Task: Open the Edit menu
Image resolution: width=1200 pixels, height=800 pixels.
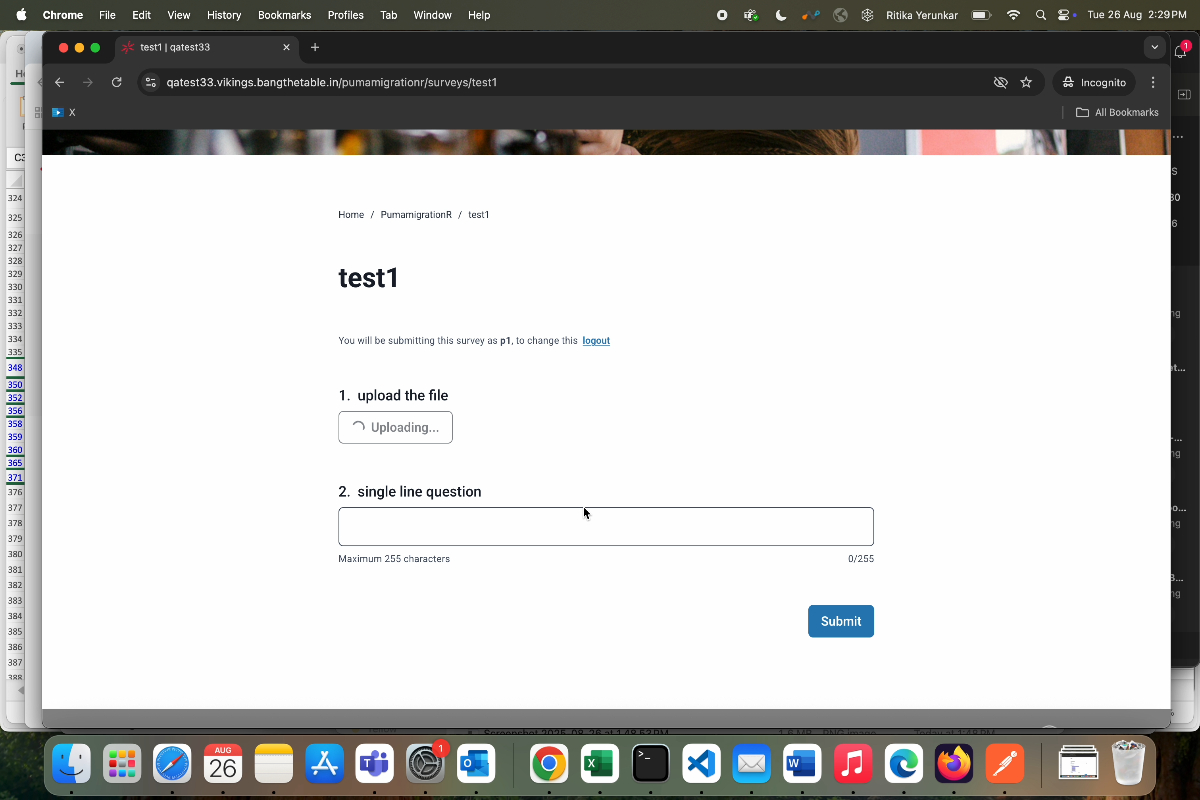Action: pyautogui.click(x=141, y=15)
